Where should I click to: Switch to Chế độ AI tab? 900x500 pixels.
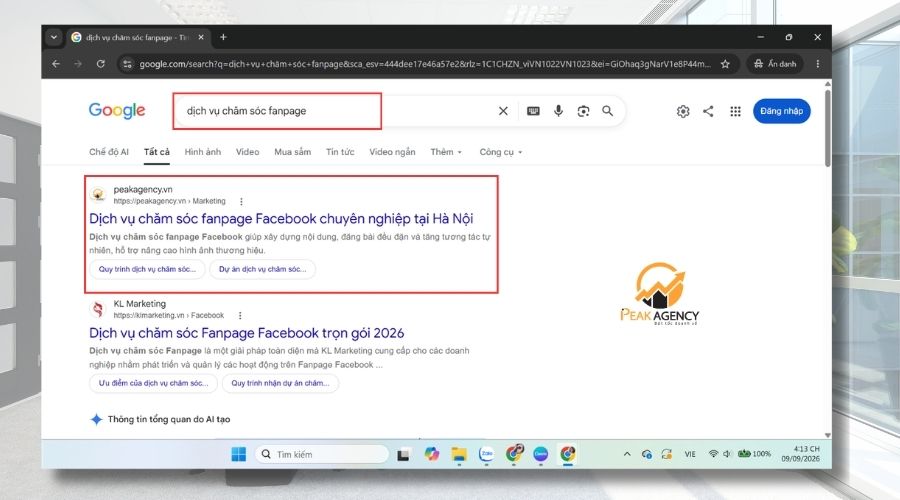click(108, 152)
